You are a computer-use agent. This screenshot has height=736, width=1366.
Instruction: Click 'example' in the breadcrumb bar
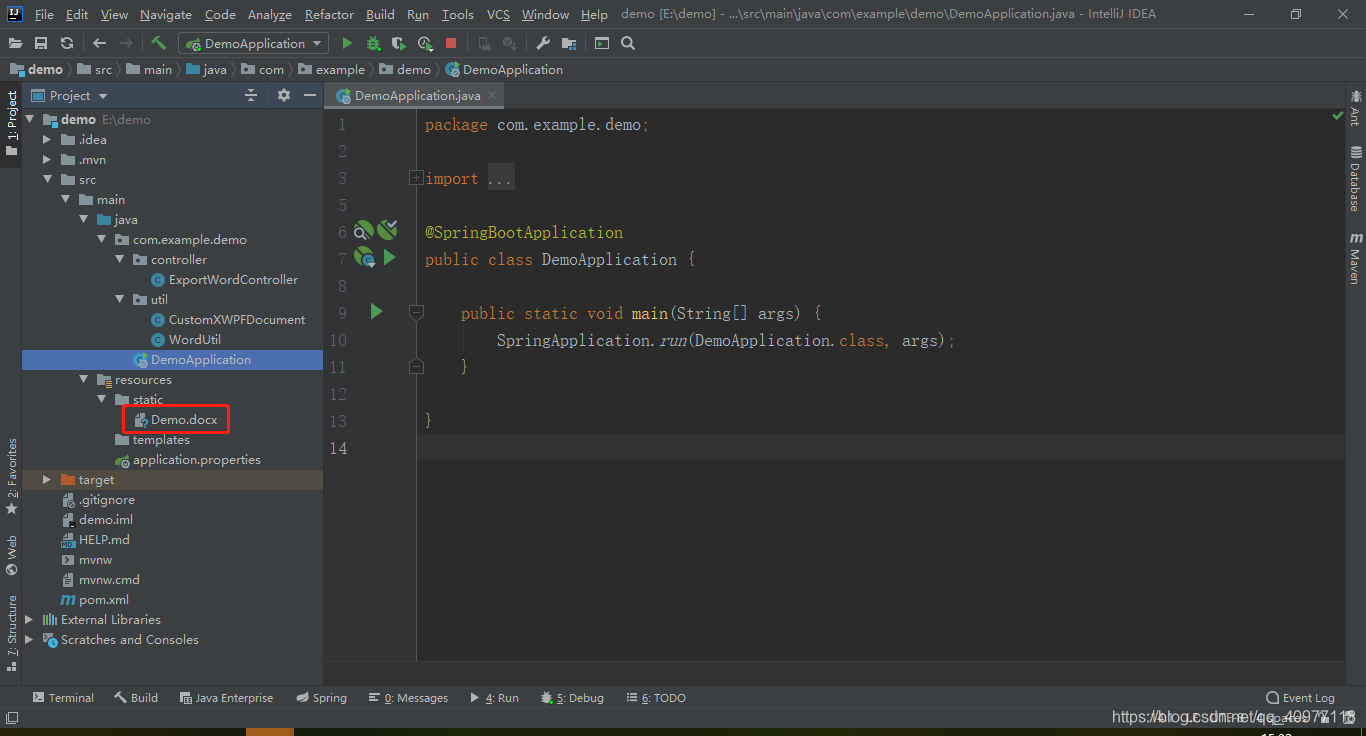pyautogui.click(x=340, y=69)
